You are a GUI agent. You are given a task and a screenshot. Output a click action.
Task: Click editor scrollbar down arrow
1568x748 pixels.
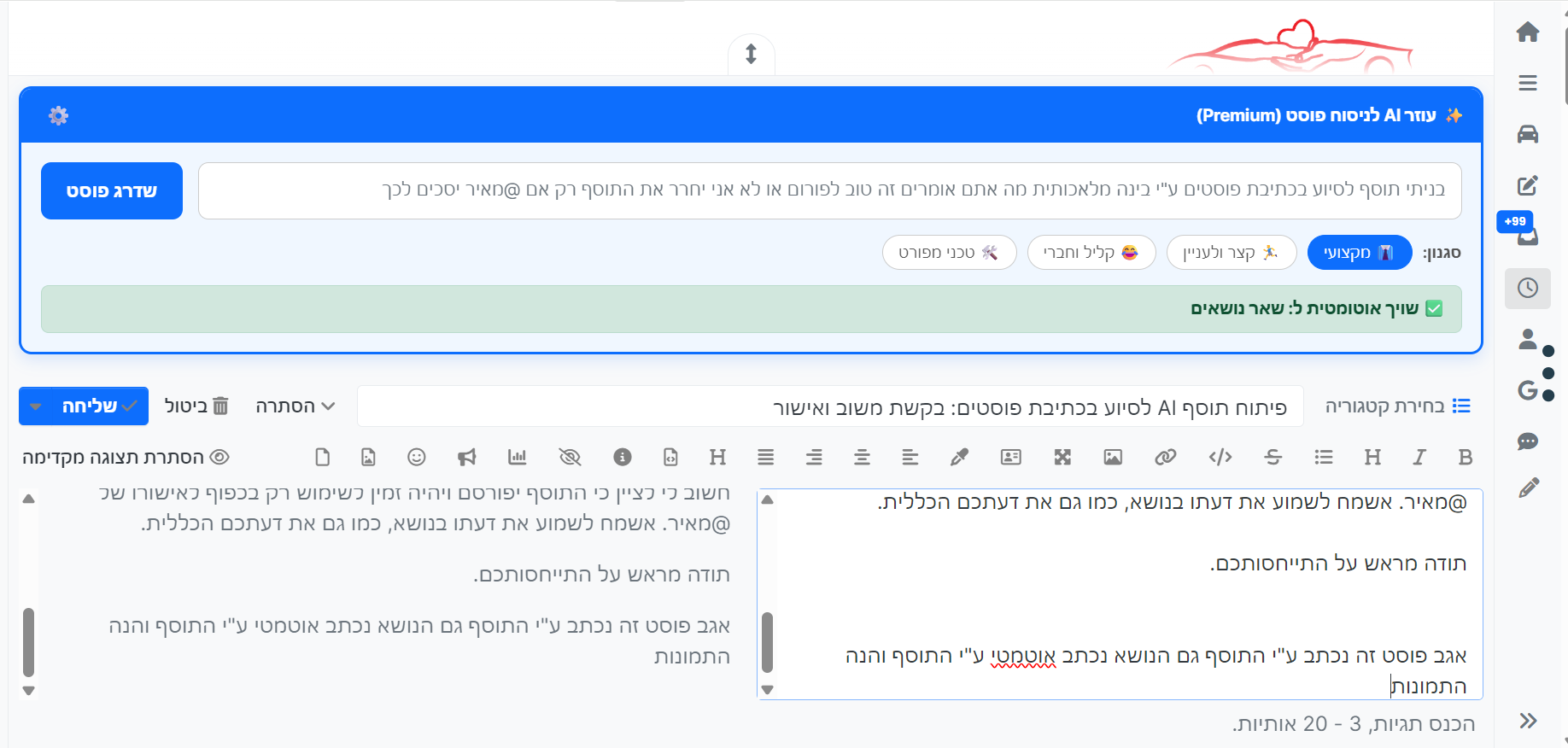pyautogui.click(x=767, y=689)
